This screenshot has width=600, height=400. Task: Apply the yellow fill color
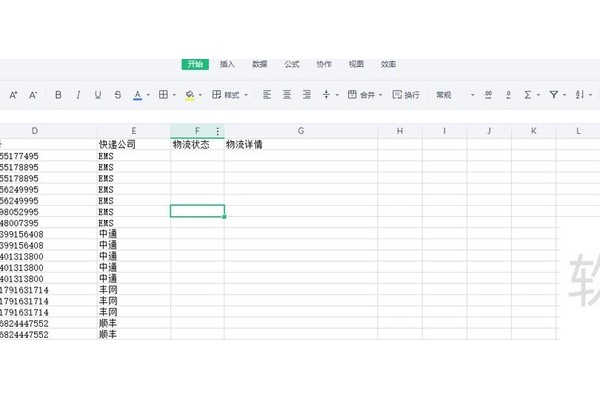189,95
